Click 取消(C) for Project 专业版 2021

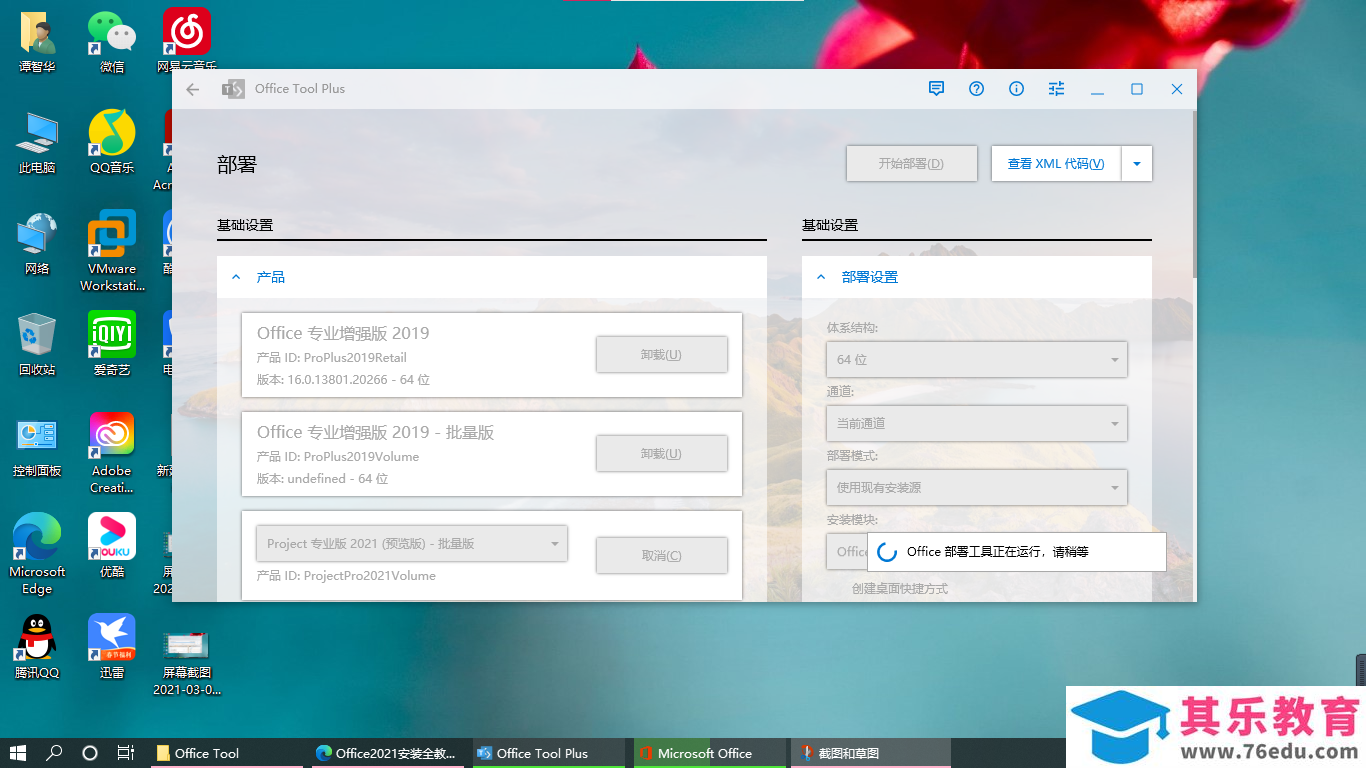[x=661, y=556]
